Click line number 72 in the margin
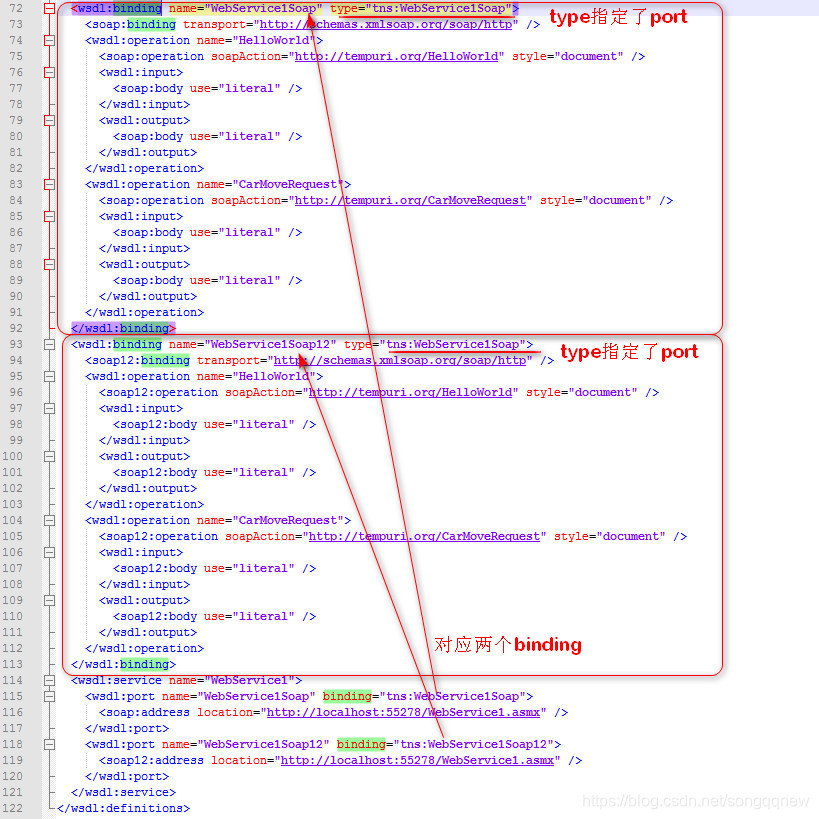Image resolution: width=819 pixels, height=819 pixels. point(16,8)
